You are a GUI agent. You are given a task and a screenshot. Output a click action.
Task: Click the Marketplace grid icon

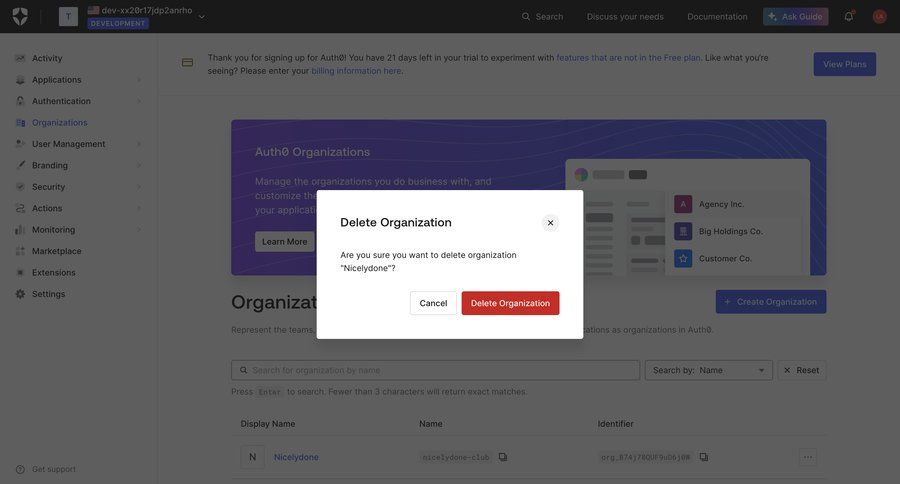pyautogui.click(x=20, y=251)
